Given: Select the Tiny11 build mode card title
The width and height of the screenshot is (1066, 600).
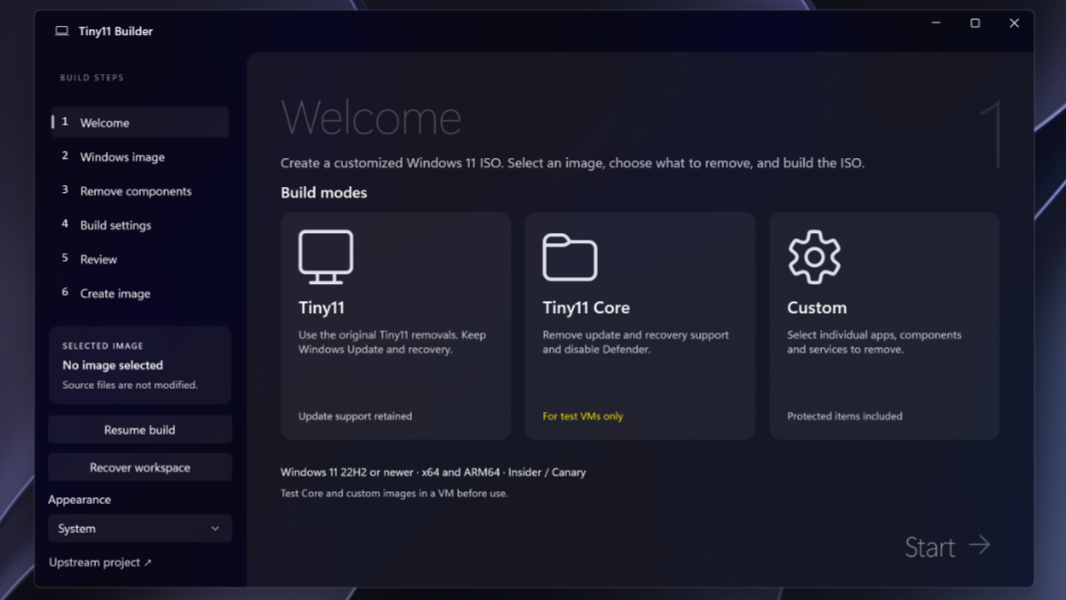Looking at the screenshot, I should (x=322, y=308).
